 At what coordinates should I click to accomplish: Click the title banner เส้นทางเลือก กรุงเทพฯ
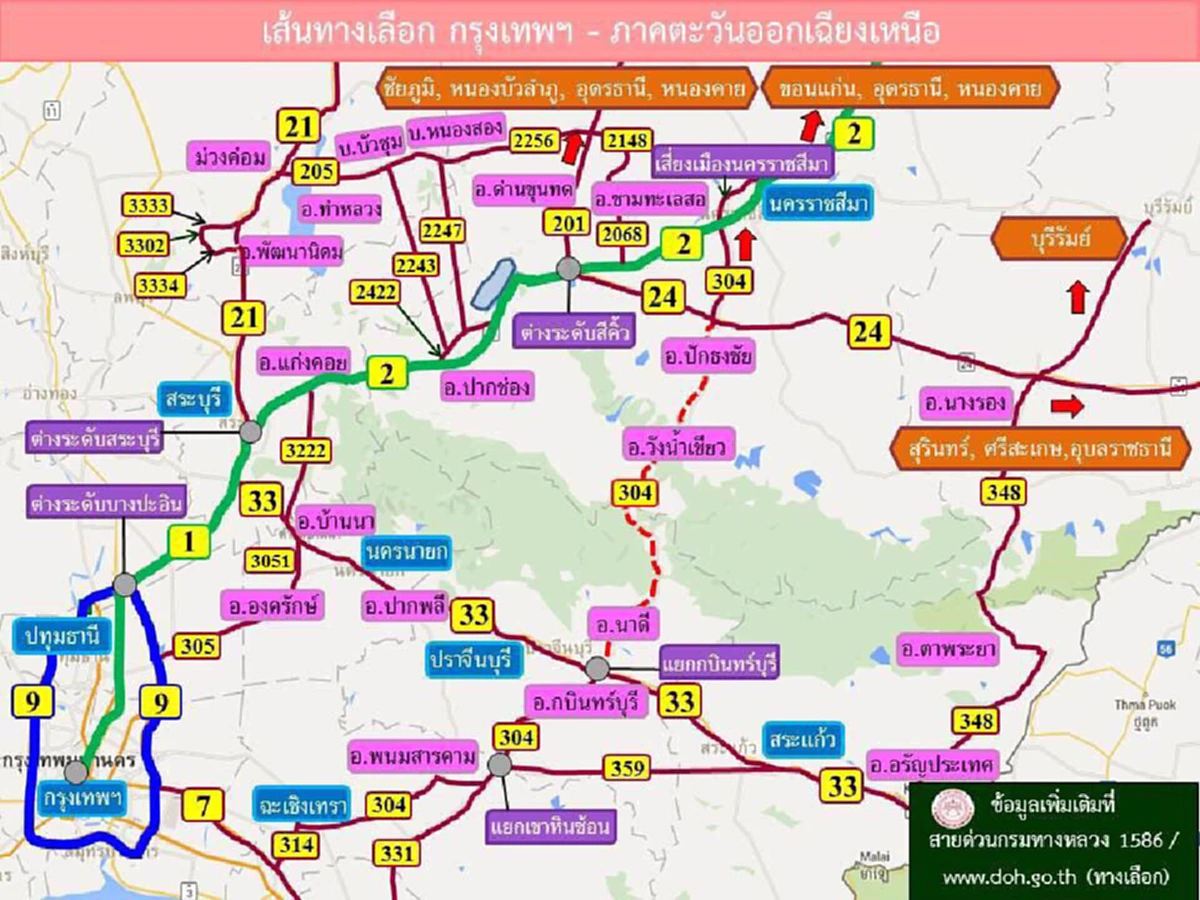pos(600,31)
